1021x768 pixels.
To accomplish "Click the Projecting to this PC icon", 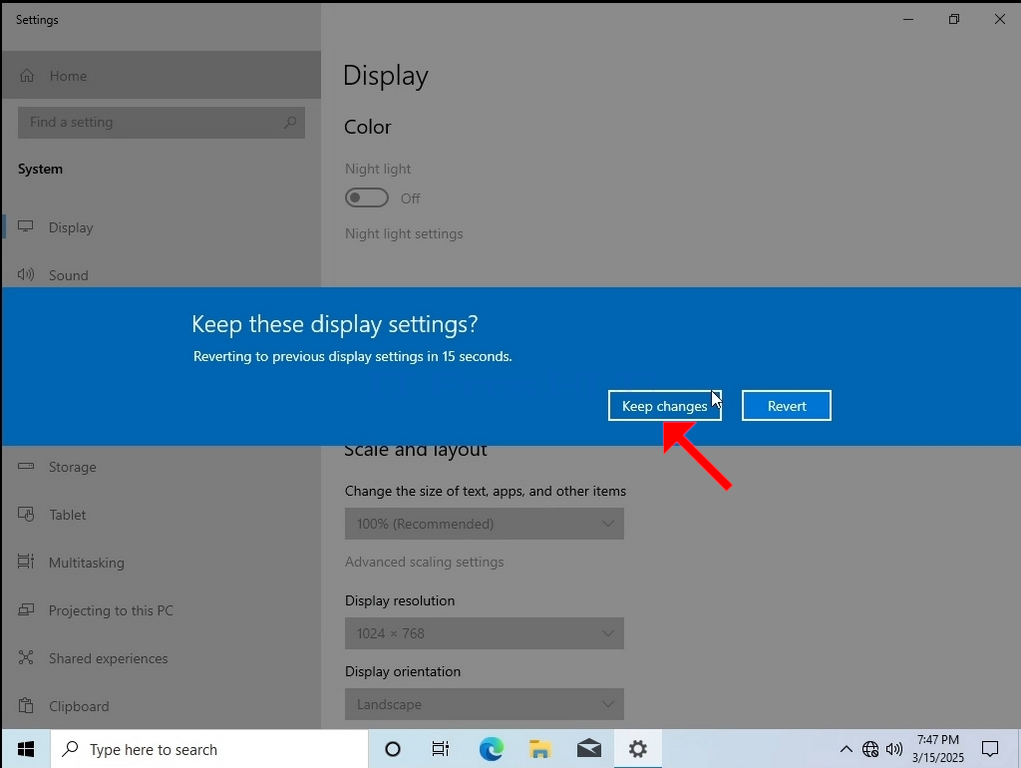I will 25,610.
